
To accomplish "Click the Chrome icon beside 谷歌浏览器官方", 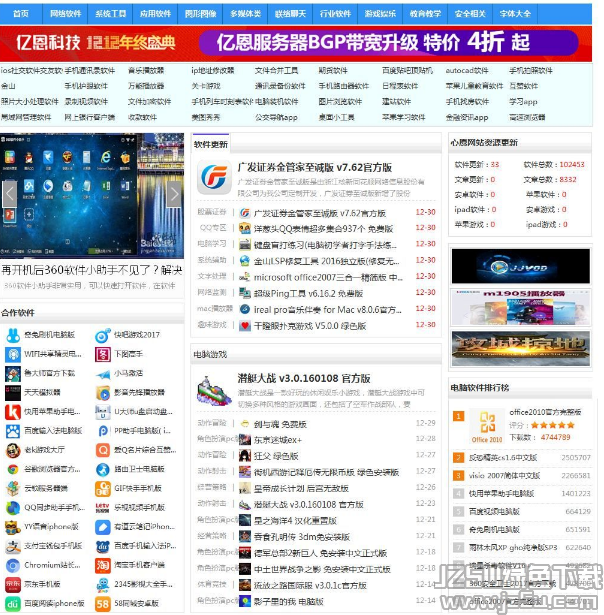I will tap(13, 469).
